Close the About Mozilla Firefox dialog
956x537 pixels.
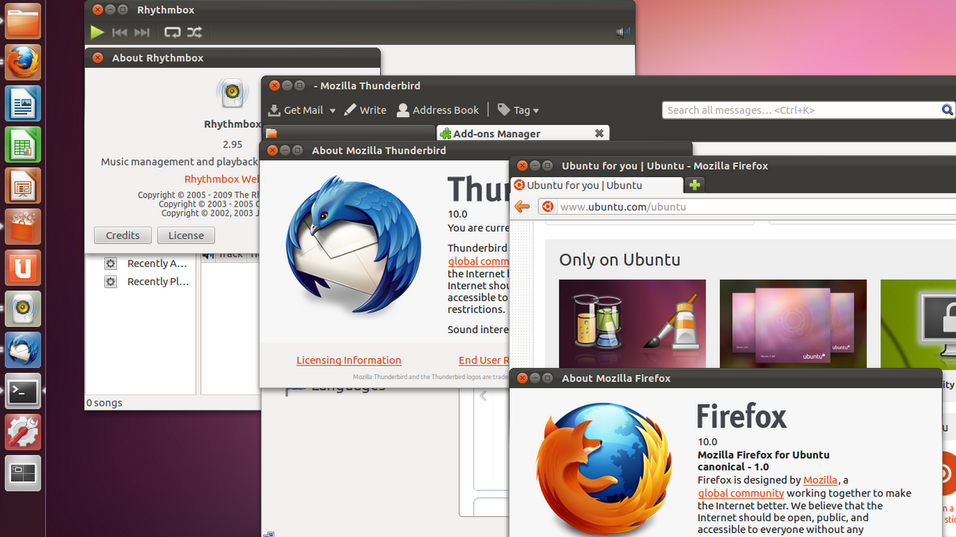coord(522,379)
